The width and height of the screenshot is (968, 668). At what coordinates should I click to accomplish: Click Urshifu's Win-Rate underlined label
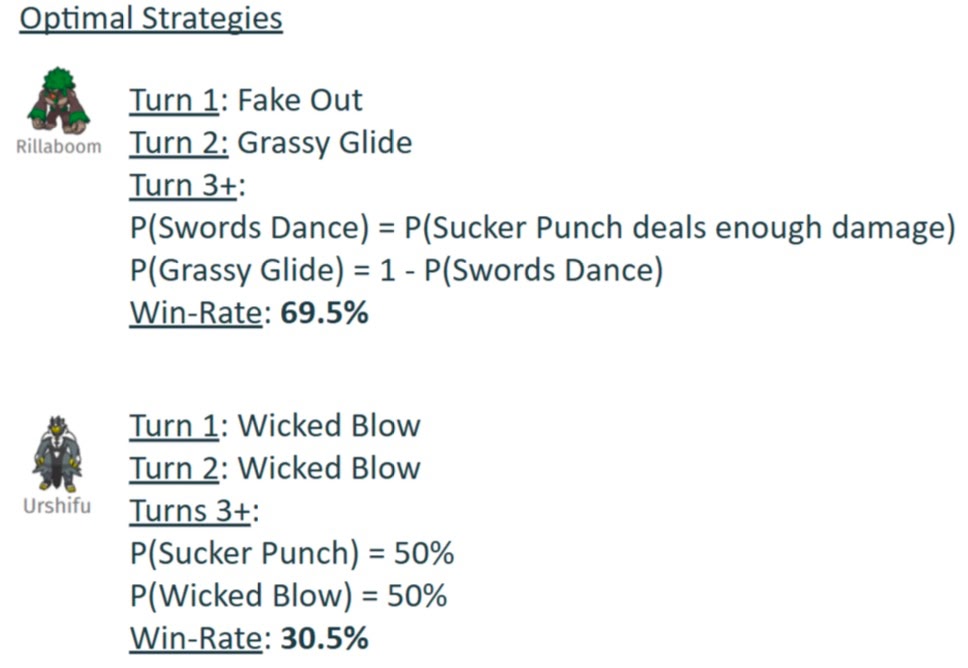pos(196,638)
